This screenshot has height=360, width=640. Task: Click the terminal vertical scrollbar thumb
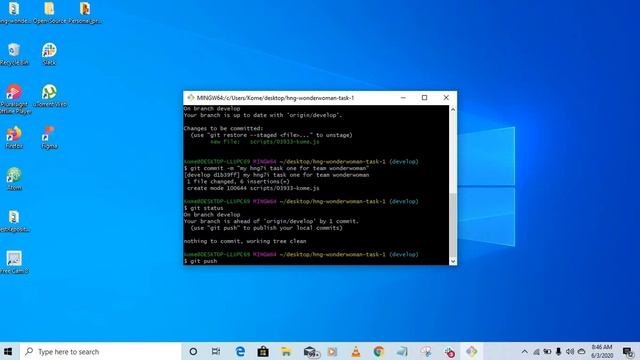point(453,224)
